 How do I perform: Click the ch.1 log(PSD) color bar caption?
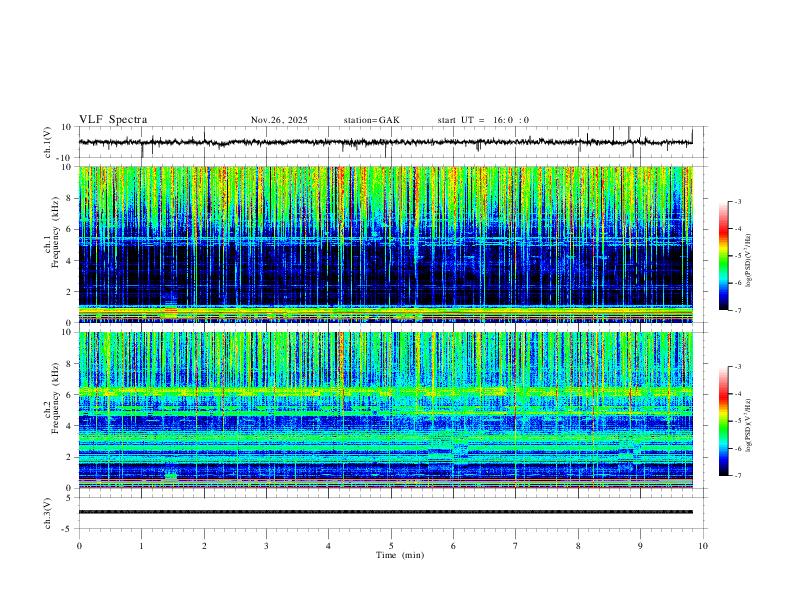(749, 261)
